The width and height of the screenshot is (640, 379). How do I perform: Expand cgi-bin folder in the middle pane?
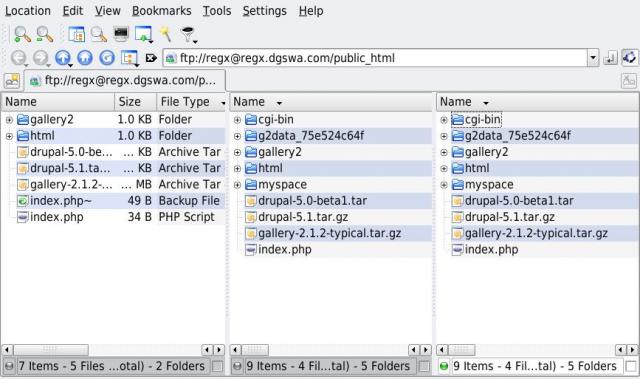[x=237, y=120]
